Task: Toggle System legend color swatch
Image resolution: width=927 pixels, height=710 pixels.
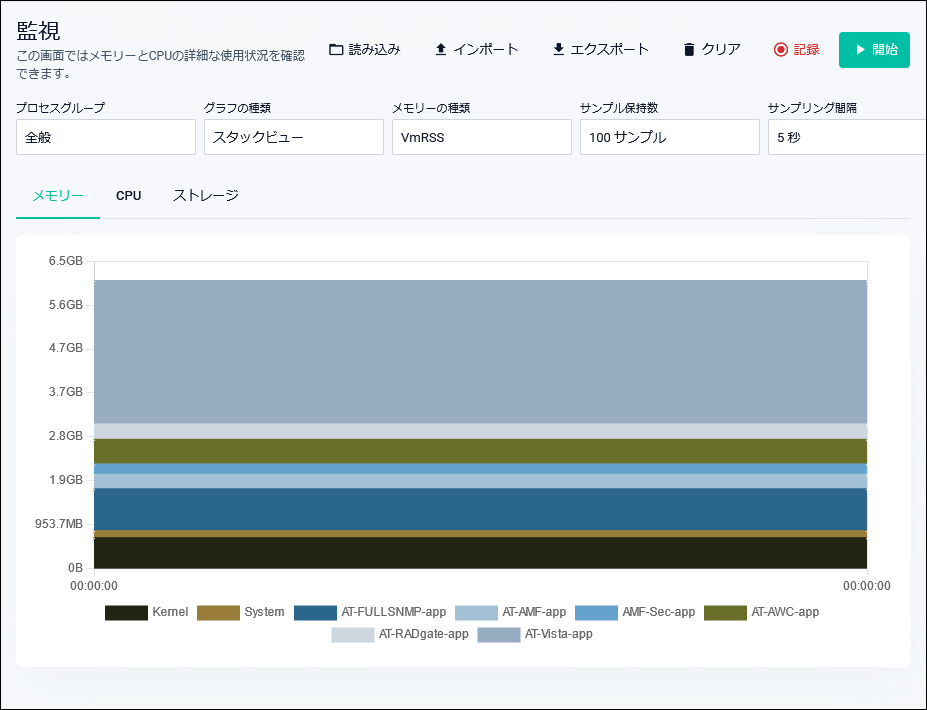Action: (x=218, y=612)
